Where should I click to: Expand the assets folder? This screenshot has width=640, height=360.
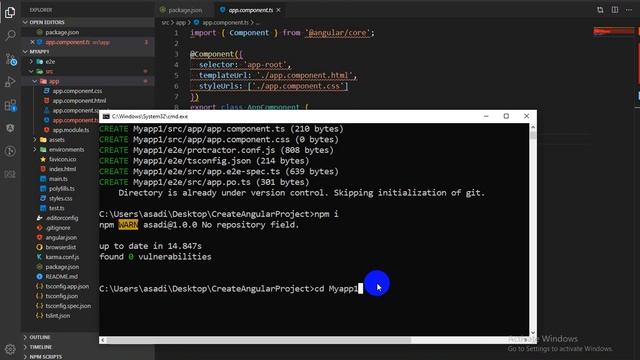[x=56, y=140]
